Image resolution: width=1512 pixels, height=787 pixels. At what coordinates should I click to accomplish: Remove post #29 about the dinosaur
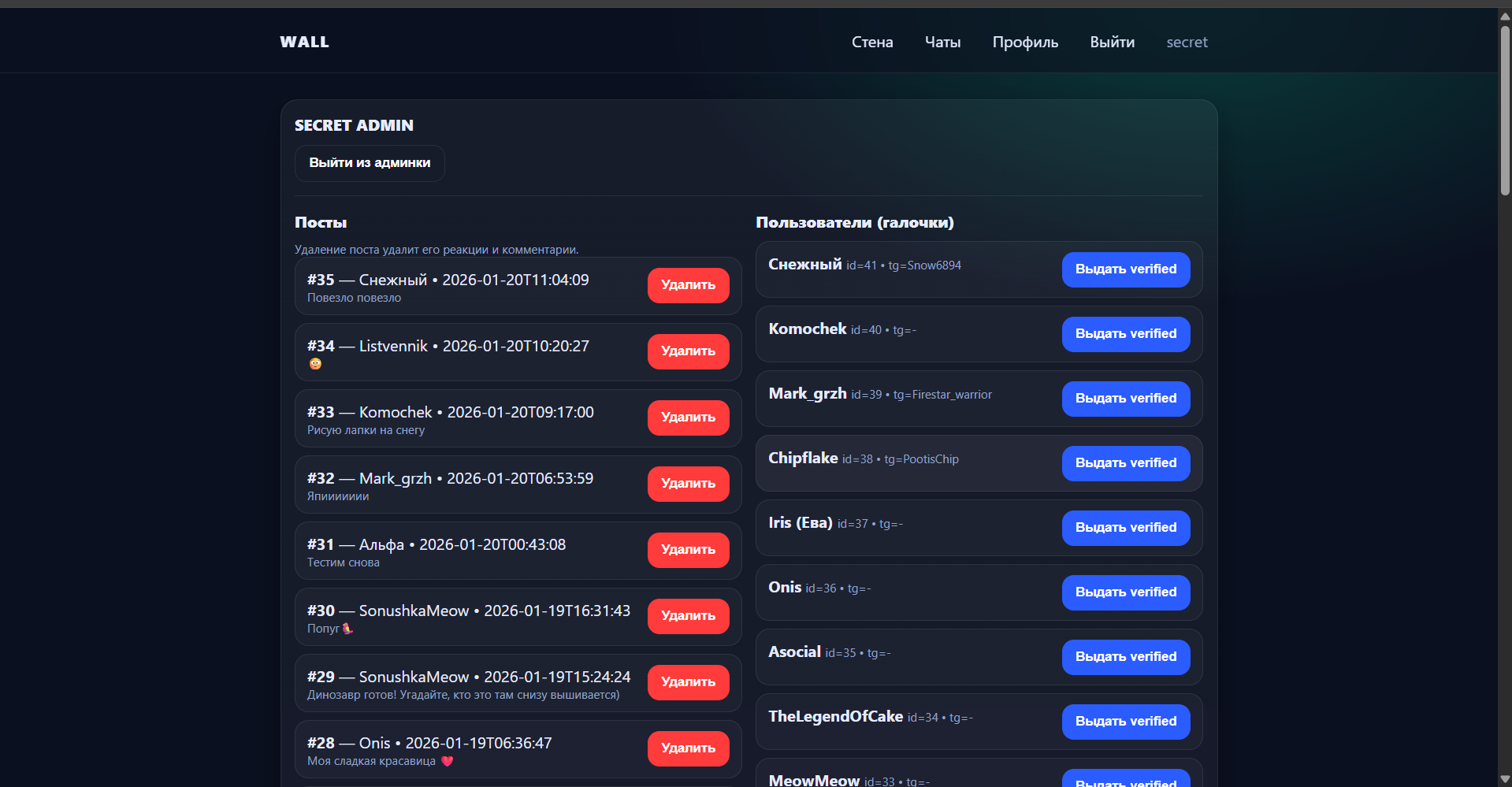(x=688, y=682)
